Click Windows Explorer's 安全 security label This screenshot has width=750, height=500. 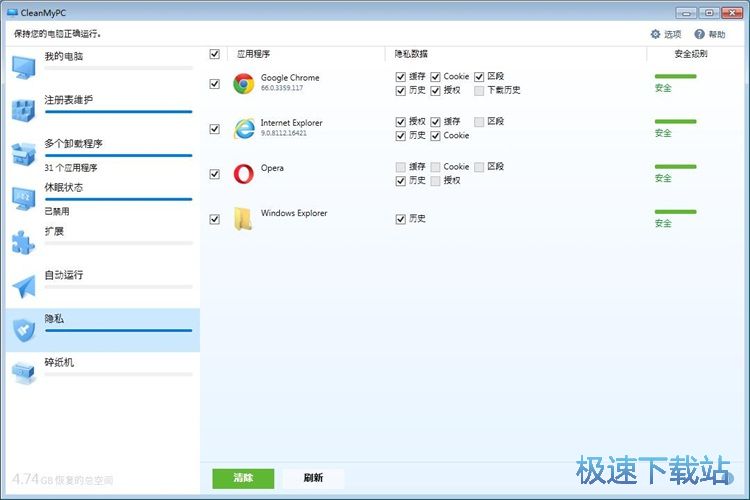tap(663, 223)
